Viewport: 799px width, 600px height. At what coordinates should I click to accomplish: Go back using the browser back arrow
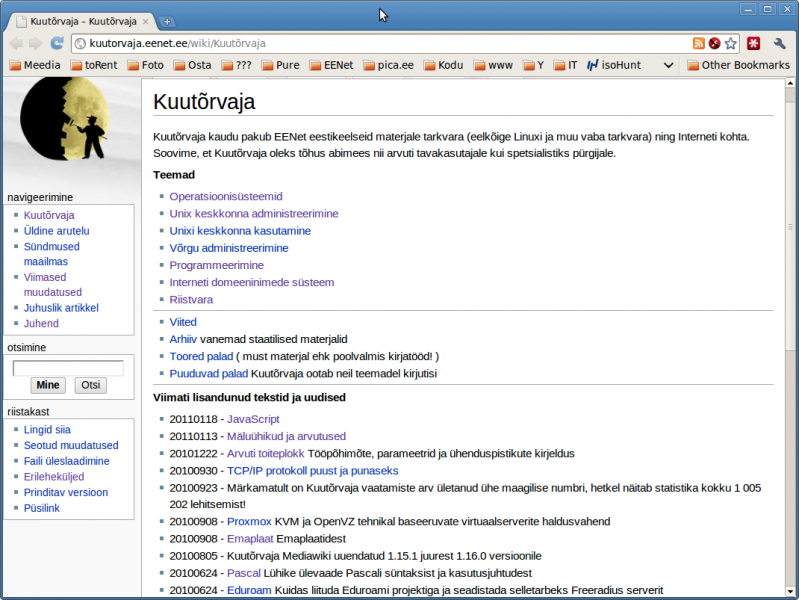click(16, 43)
